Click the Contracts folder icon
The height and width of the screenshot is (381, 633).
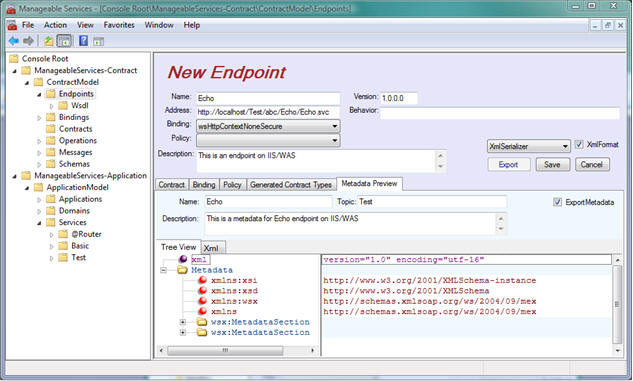[x=51, y=129]
